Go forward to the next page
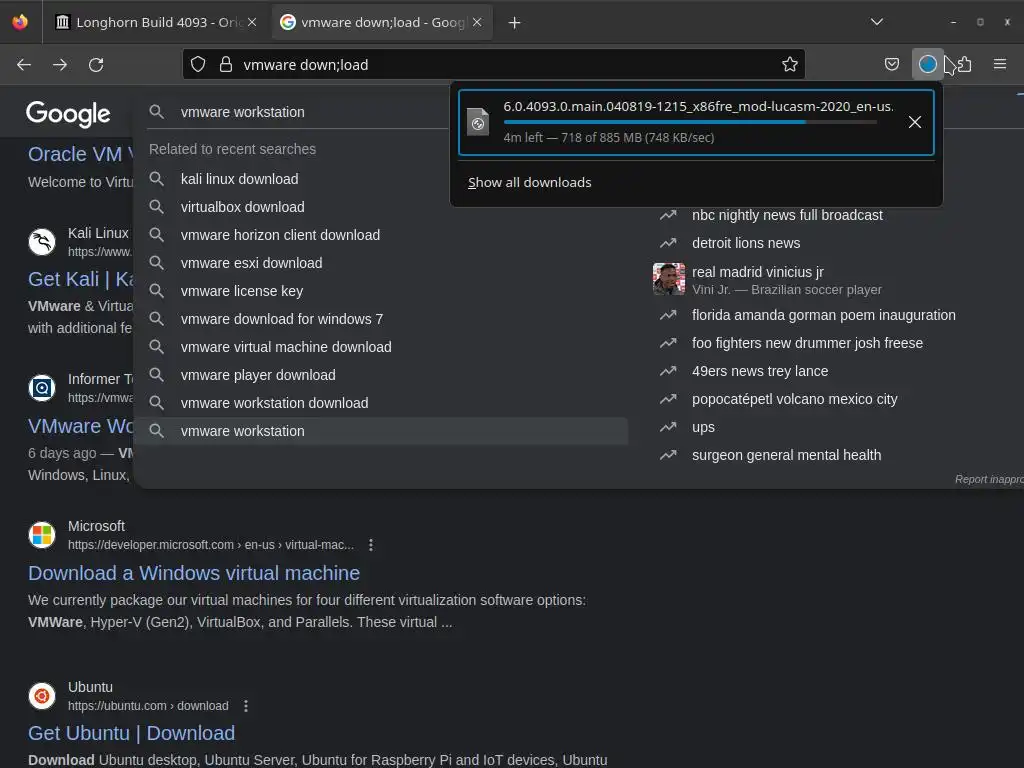This screenshot has height=768, width=1024. 60,65
